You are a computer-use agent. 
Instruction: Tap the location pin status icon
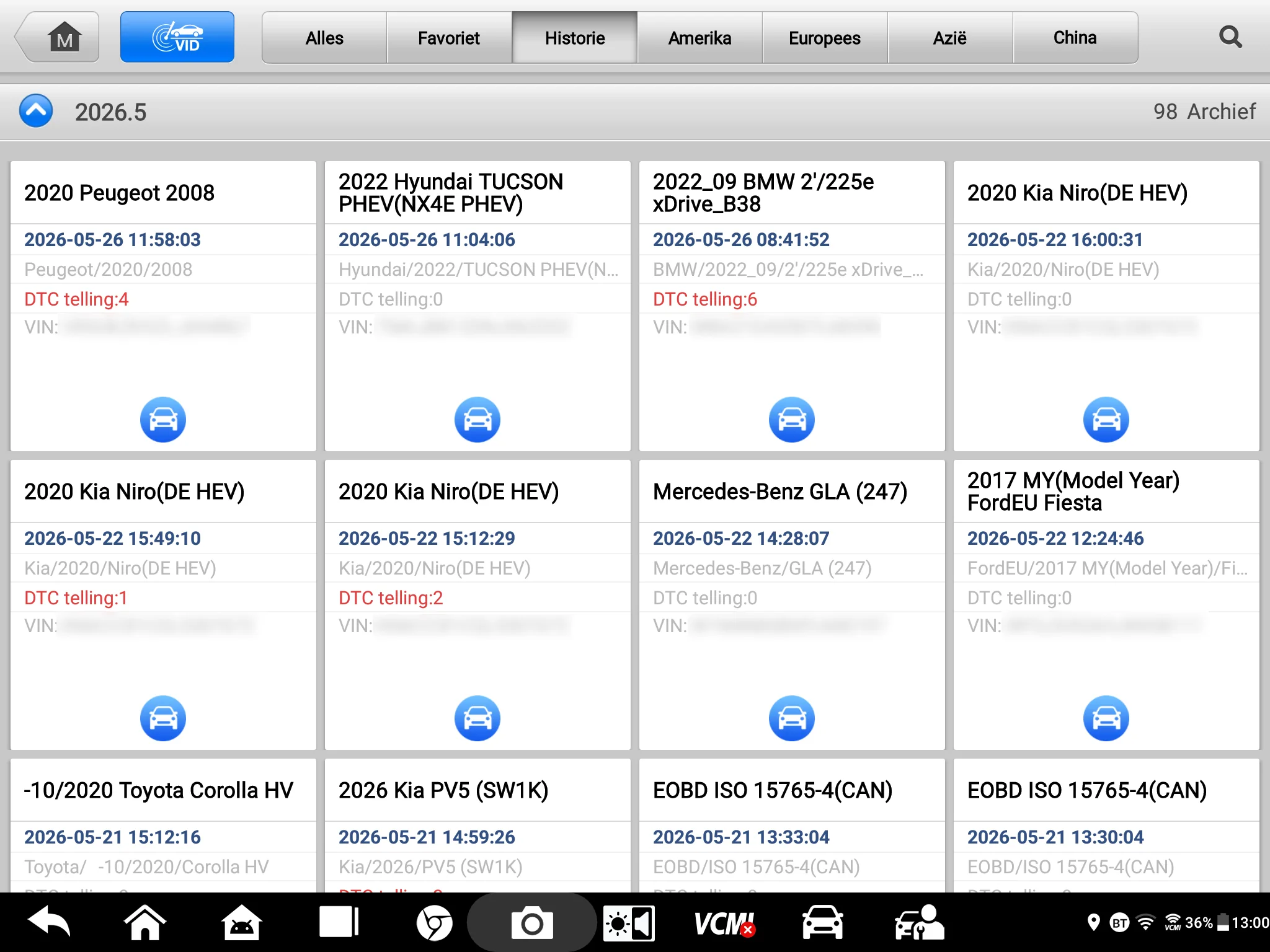tap(1094, 922)
